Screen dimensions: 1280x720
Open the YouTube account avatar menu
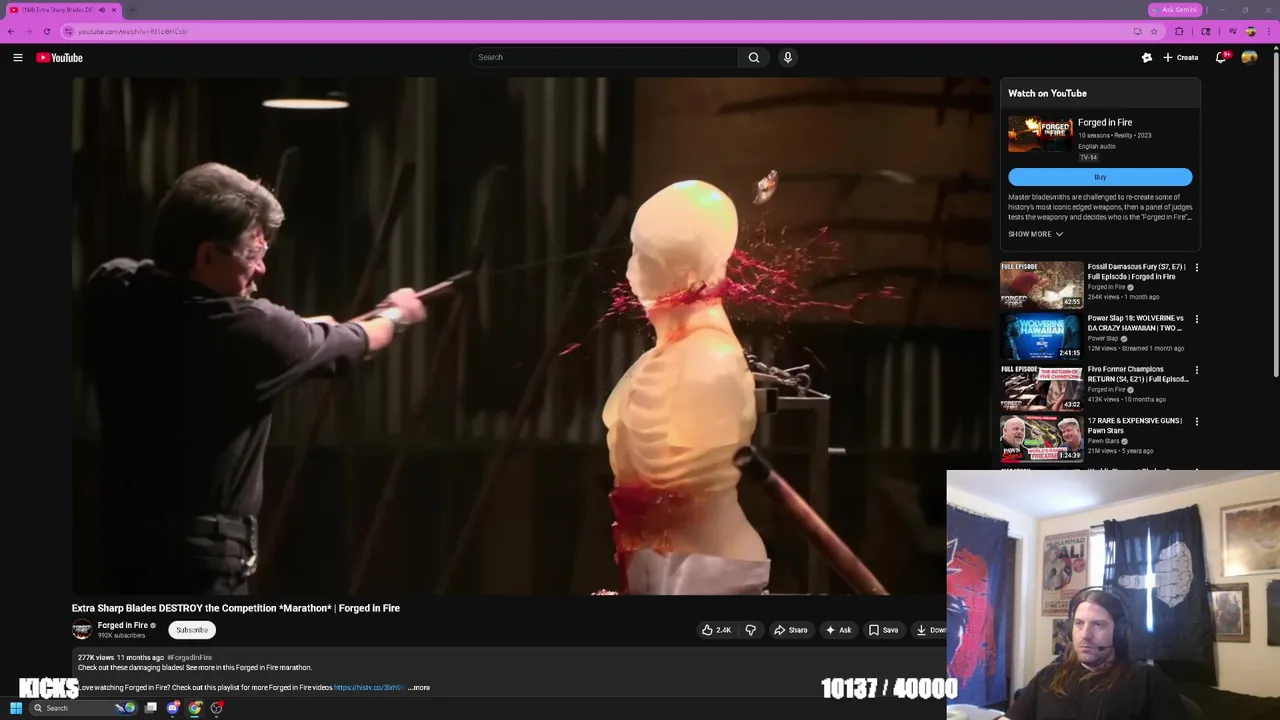click(1249, 57)
